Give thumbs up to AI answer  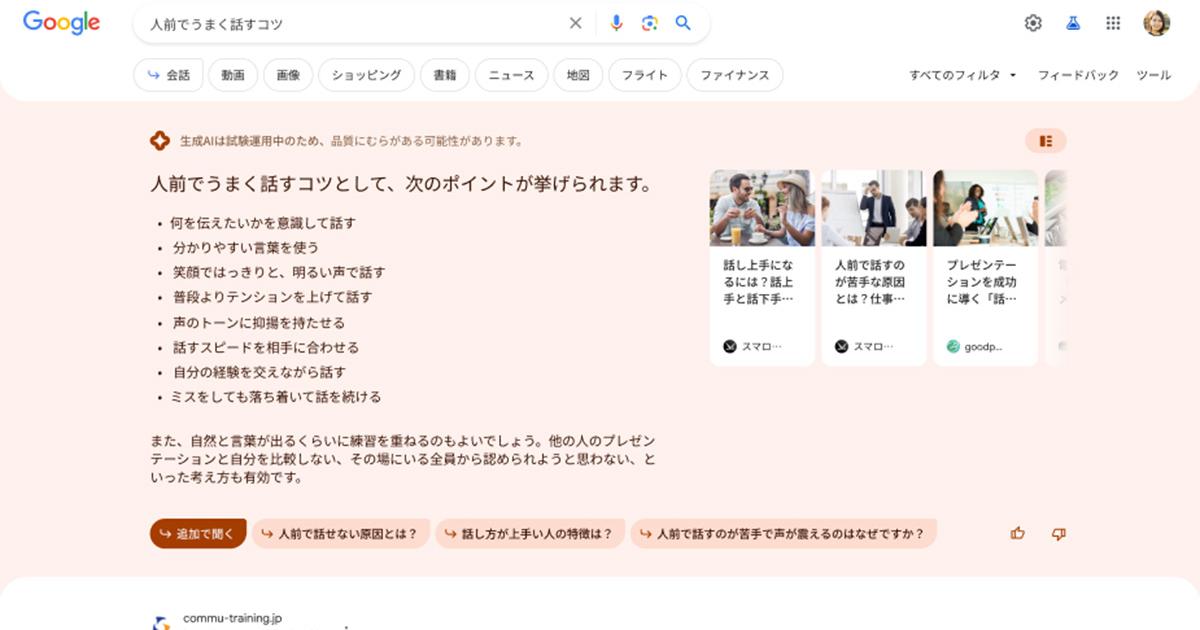point(1018,533)
